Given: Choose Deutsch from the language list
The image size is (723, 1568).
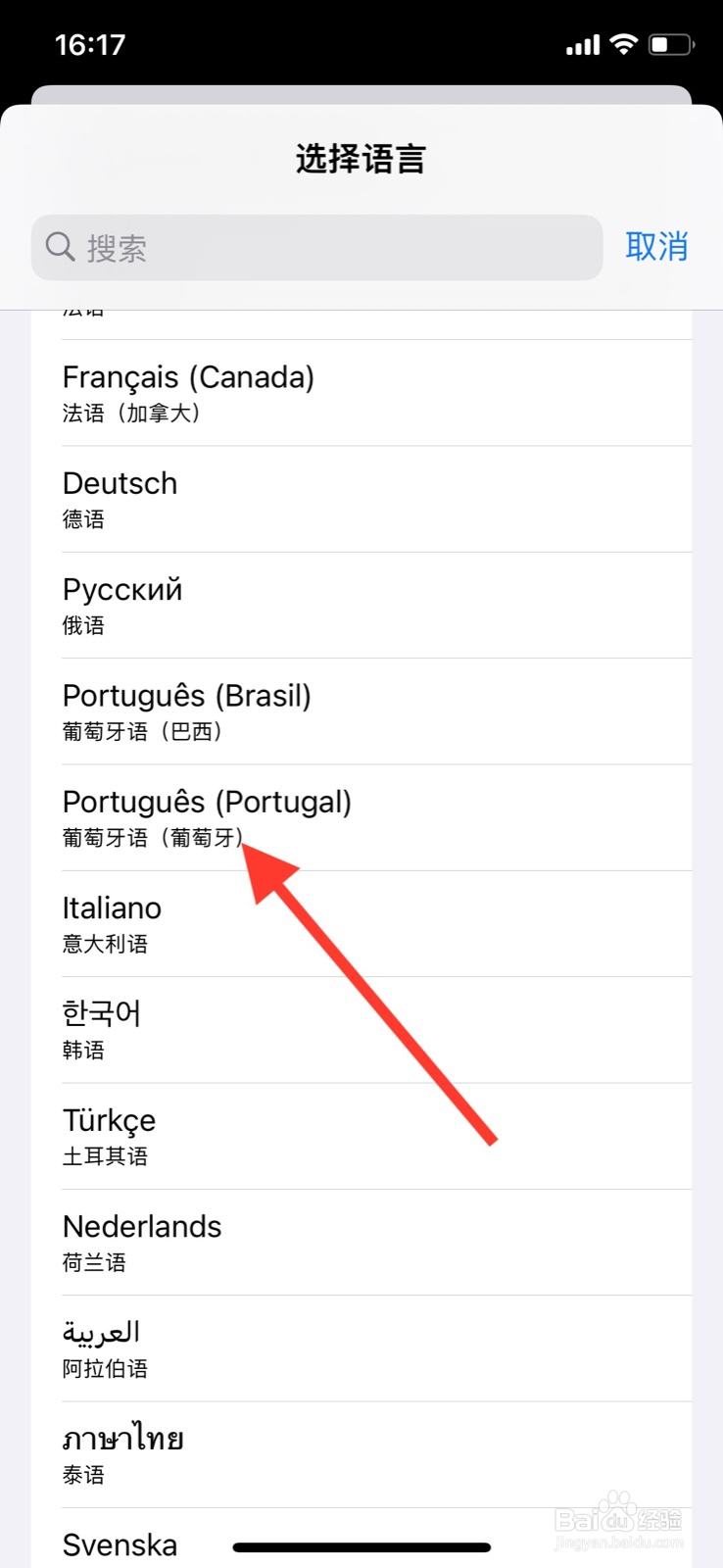Looking at the screenshot, I should coord(361,499).
